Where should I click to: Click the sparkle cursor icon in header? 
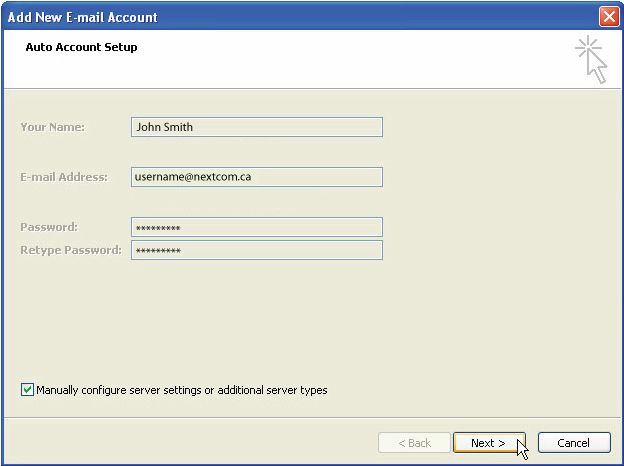point(591,60)
